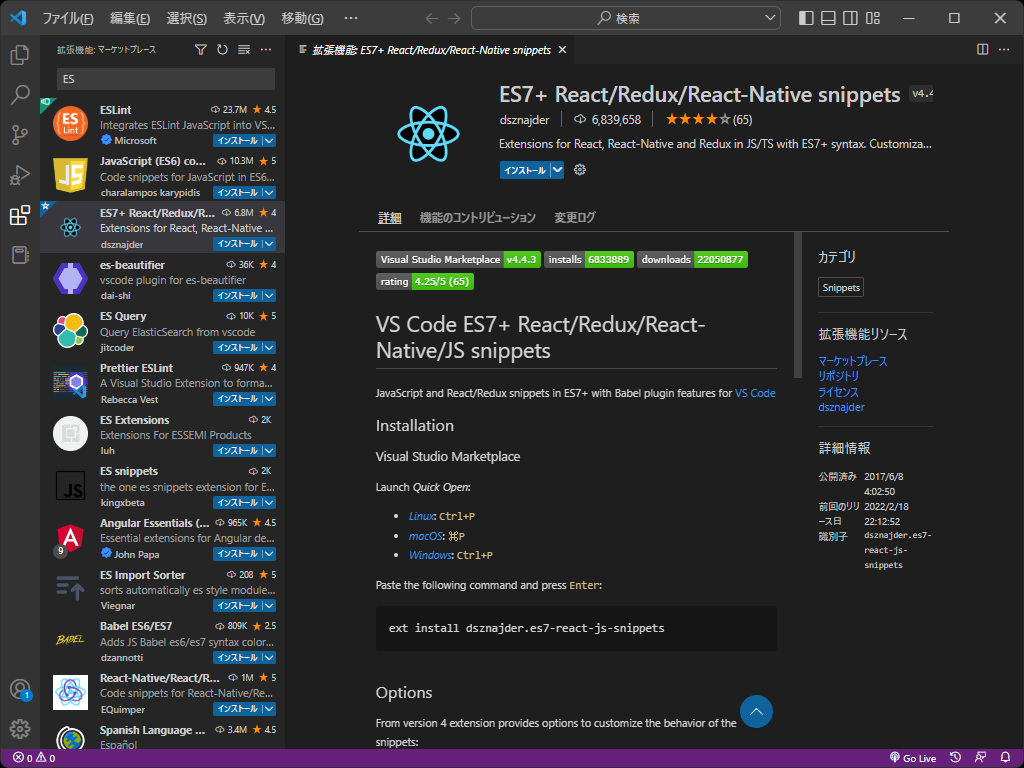The height and width of the screenshot is (768, 1024).
Task: Select the 詳細 tab
Action: 390,217
